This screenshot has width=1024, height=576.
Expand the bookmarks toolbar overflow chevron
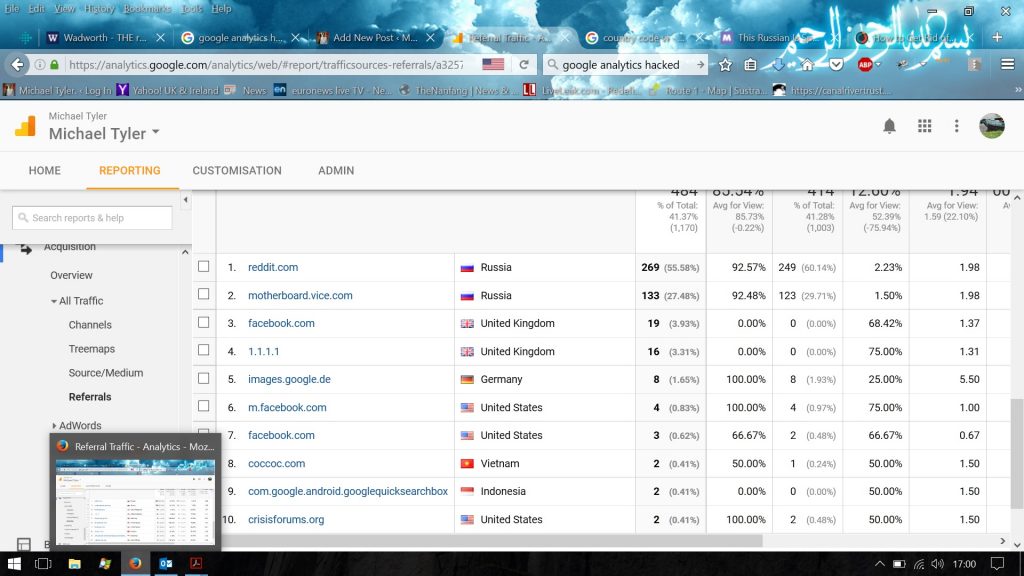[x=1017, y=90]
